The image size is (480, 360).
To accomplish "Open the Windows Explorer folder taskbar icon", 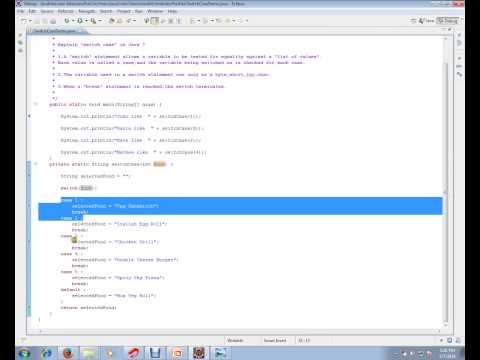I will pyautogui.click(x=89, y=353).
